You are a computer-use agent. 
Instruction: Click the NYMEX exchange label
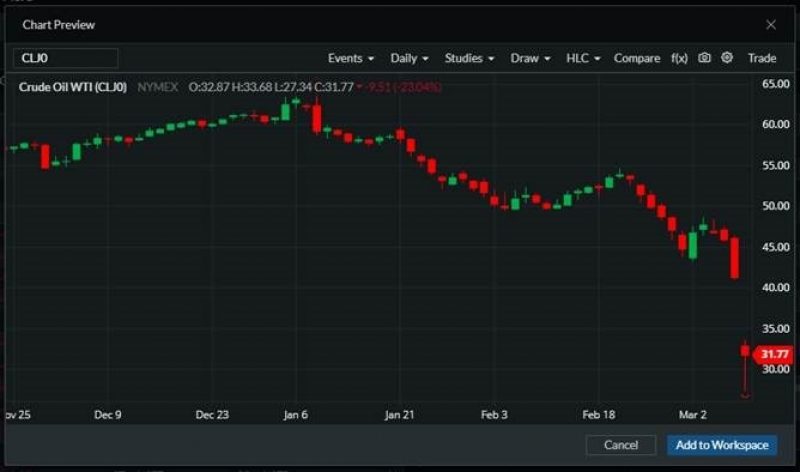click(x=158, y=87)
